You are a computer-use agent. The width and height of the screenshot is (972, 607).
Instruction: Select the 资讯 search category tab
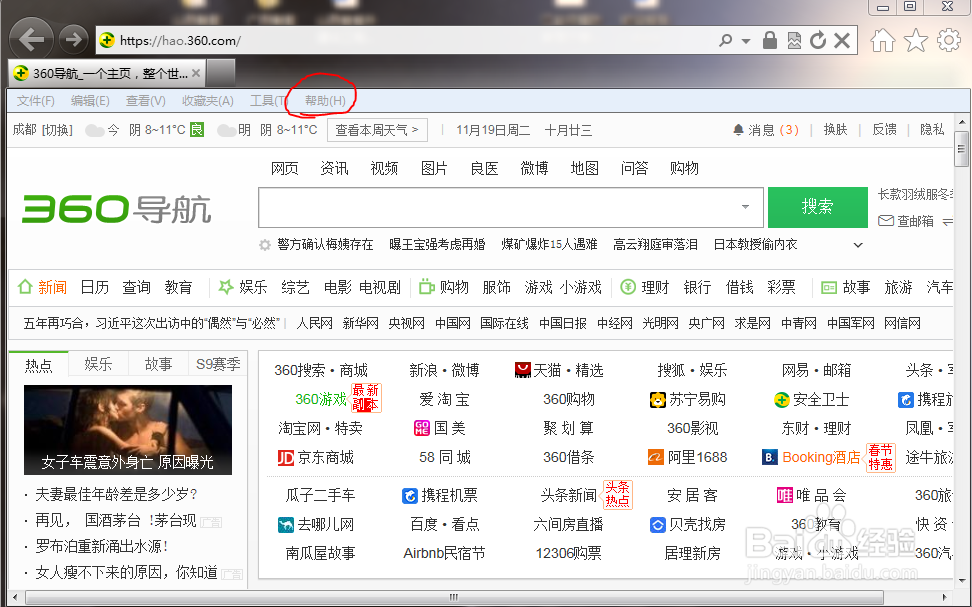click(x=334, y=168)
